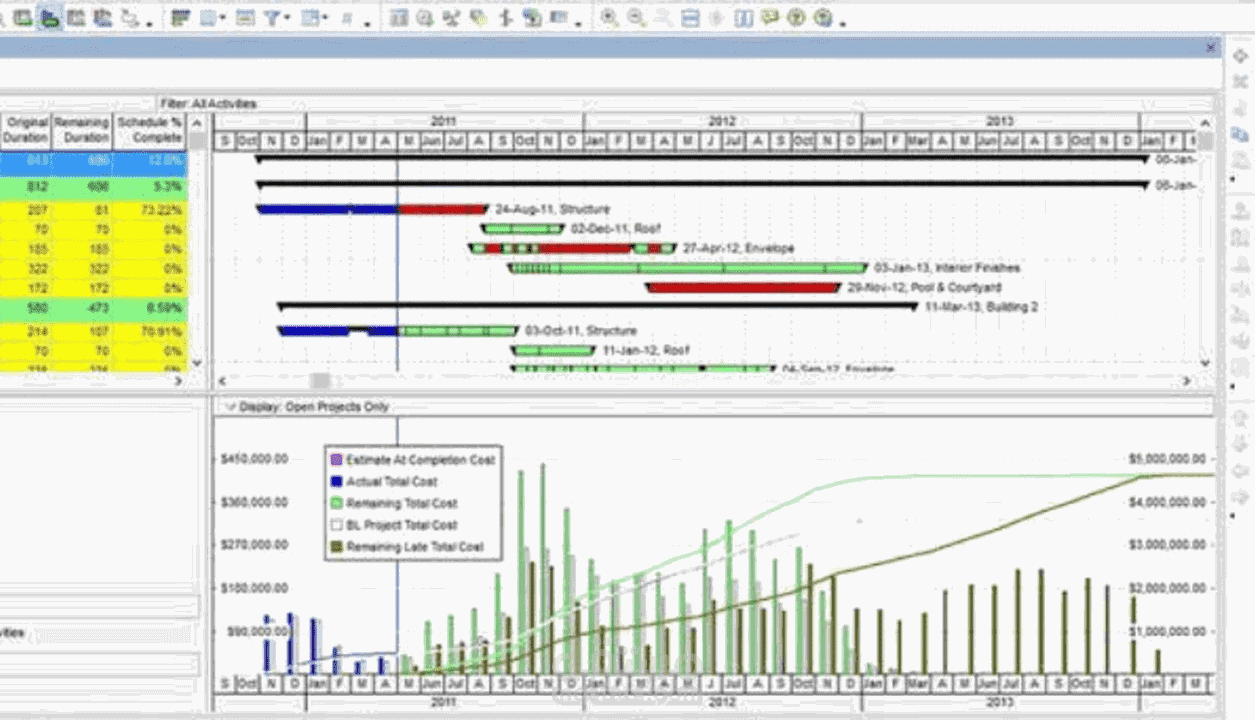Close the open tab with the X button
This screenshot has height=720, width=1255.
[1212, 47]
